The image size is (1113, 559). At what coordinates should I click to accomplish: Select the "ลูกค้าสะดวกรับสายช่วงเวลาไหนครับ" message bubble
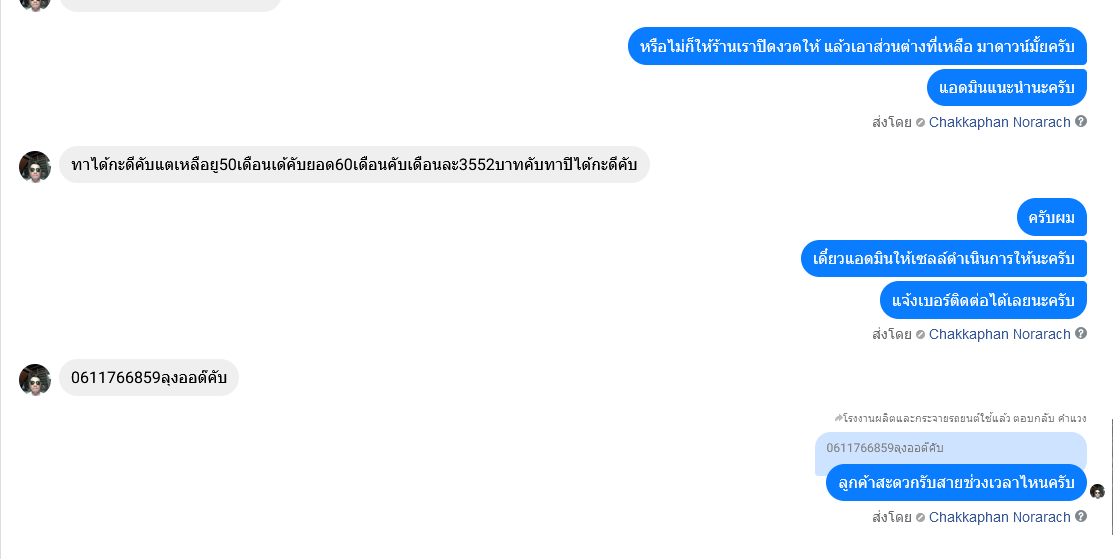point(956,482)
